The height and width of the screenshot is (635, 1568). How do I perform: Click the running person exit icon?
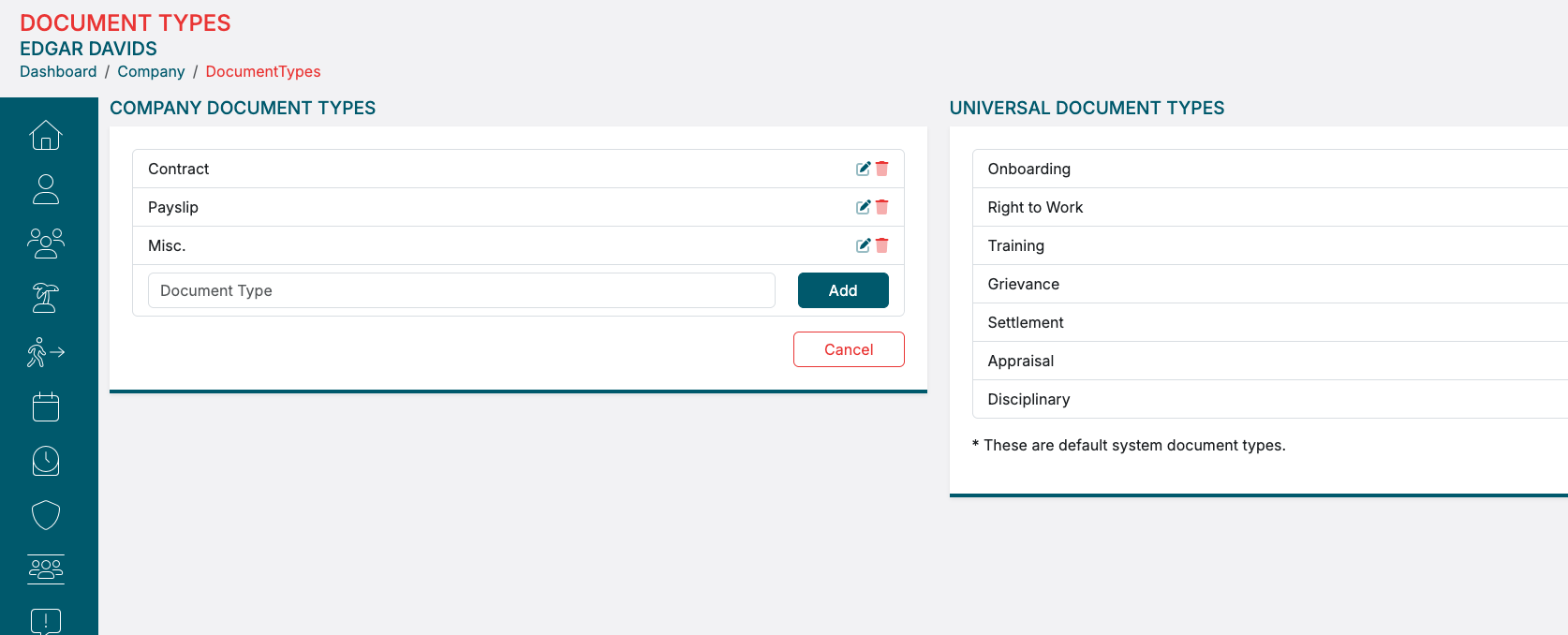(x=46, y=352)
